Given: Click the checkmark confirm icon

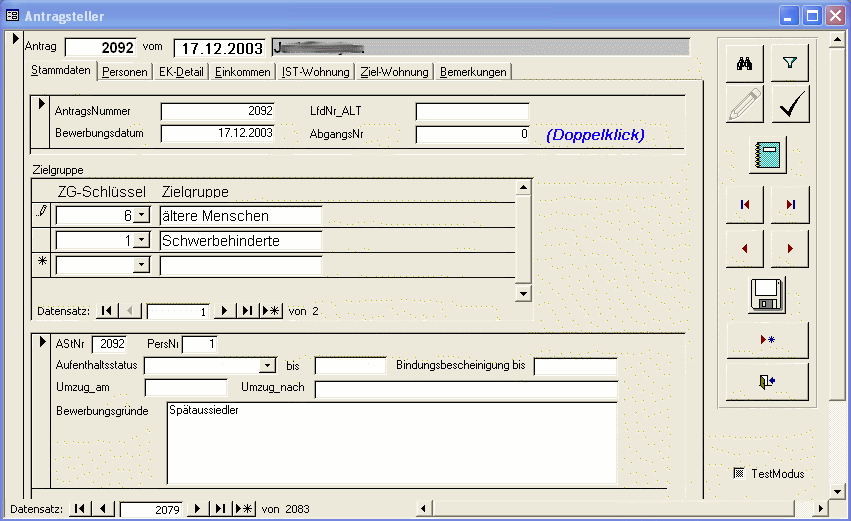Looking at the screenshot, I should click(790, 104).
